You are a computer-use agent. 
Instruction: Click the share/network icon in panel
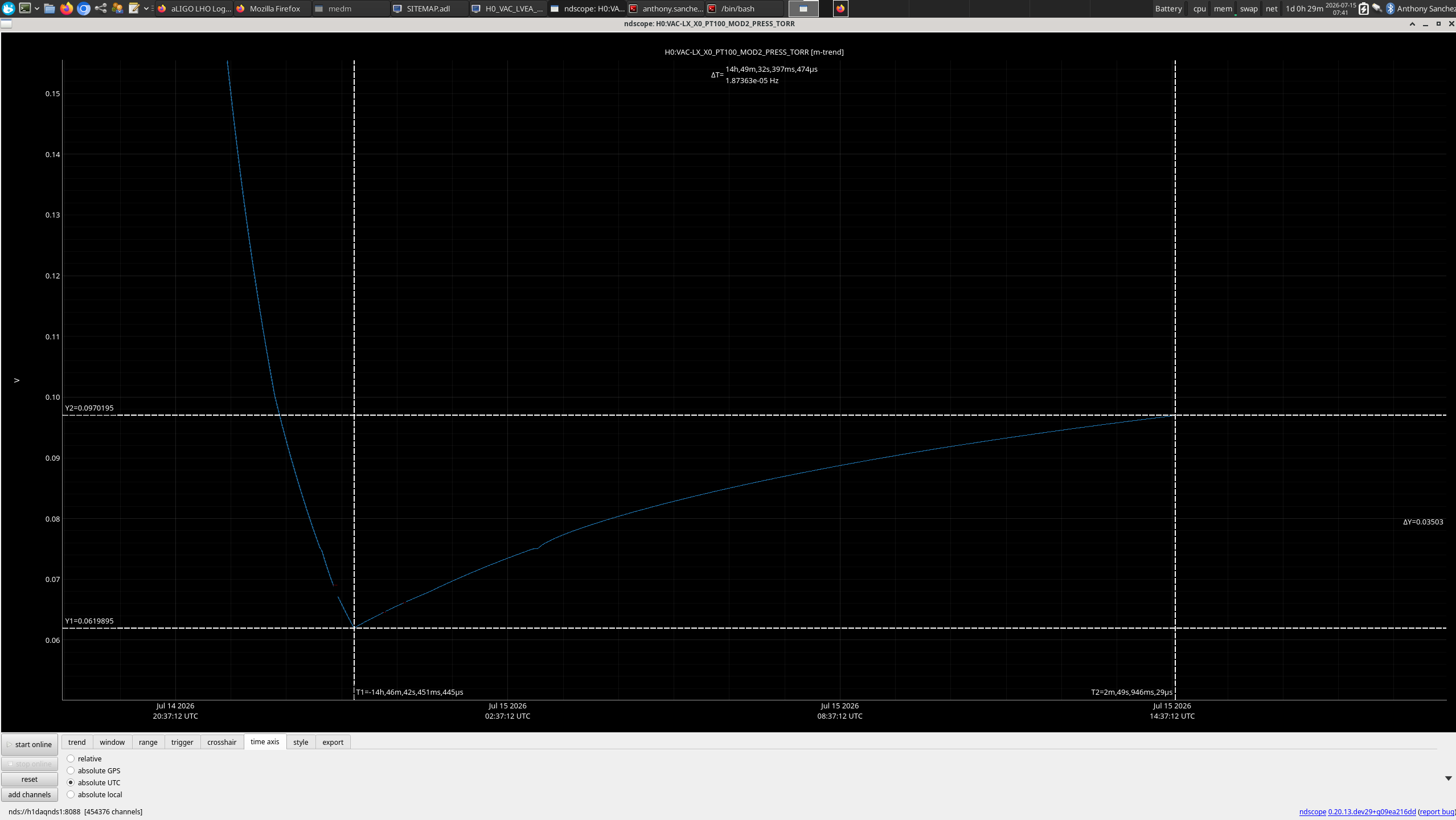(101, 9)
